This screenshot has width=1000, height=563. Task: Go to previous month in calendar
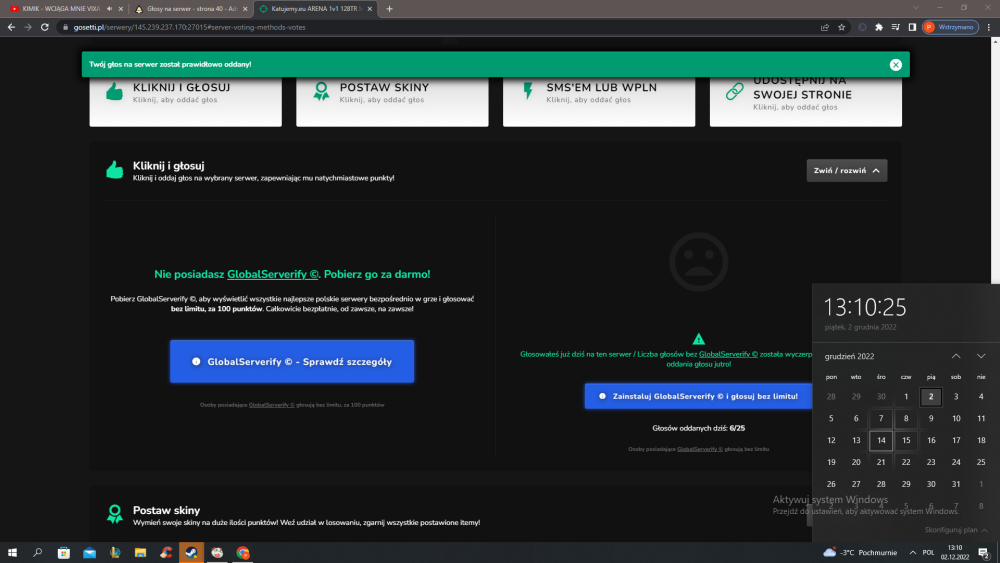956,356
